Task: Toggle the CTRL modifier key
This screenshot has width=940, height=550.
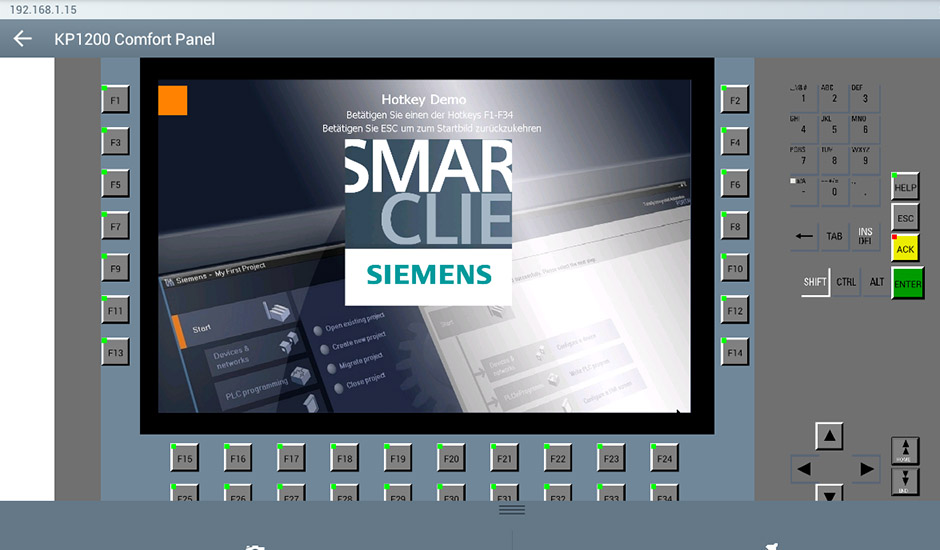Action: 846,282
